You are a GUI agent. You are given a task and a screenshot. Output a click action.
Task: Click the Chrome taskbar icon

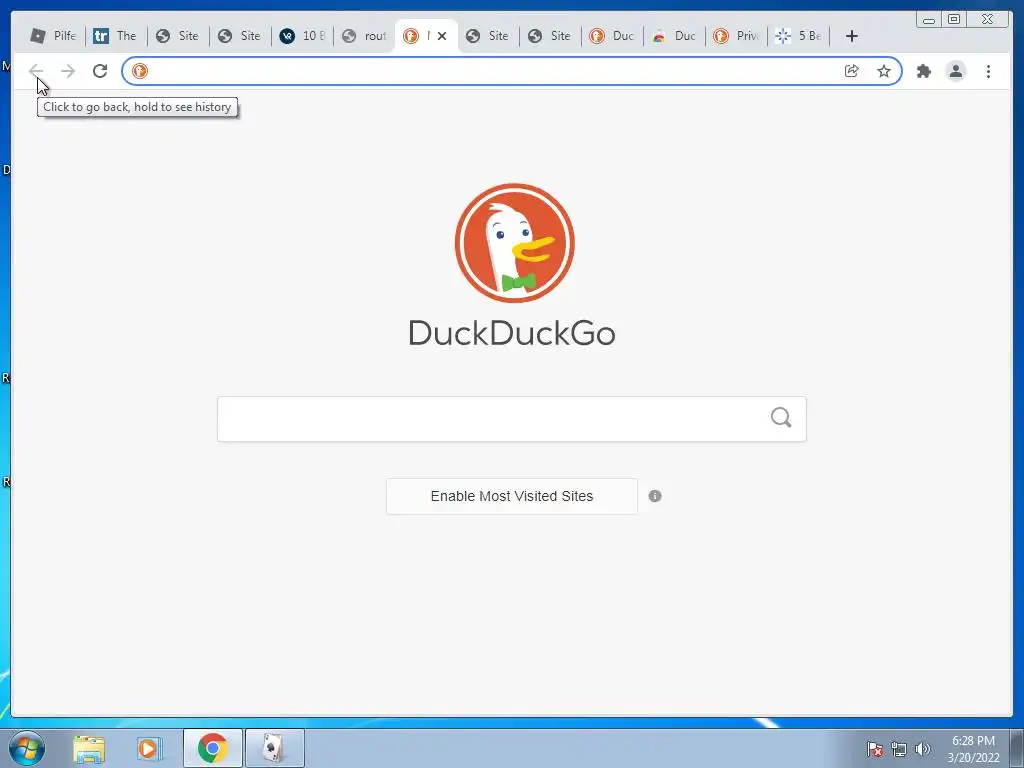coord(213,748)
